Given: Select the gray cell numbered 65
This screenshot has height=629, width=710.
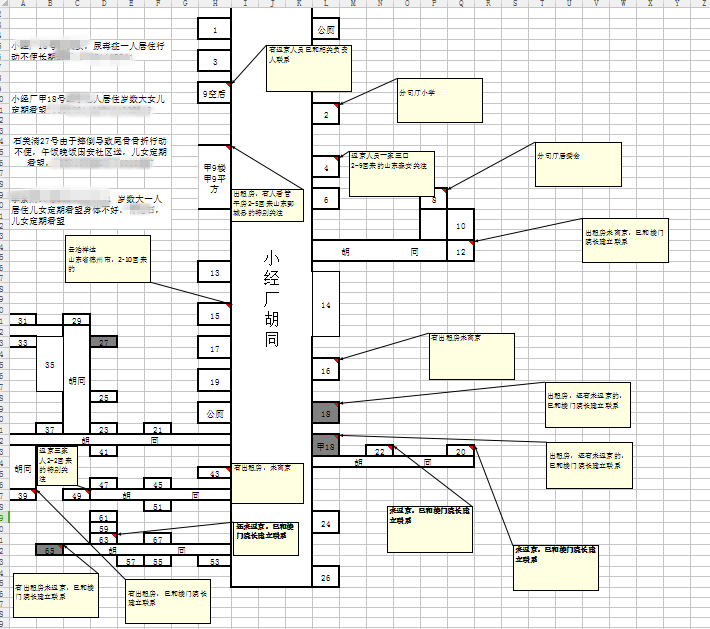Looking at the screenshot, I should coord(52,550).
